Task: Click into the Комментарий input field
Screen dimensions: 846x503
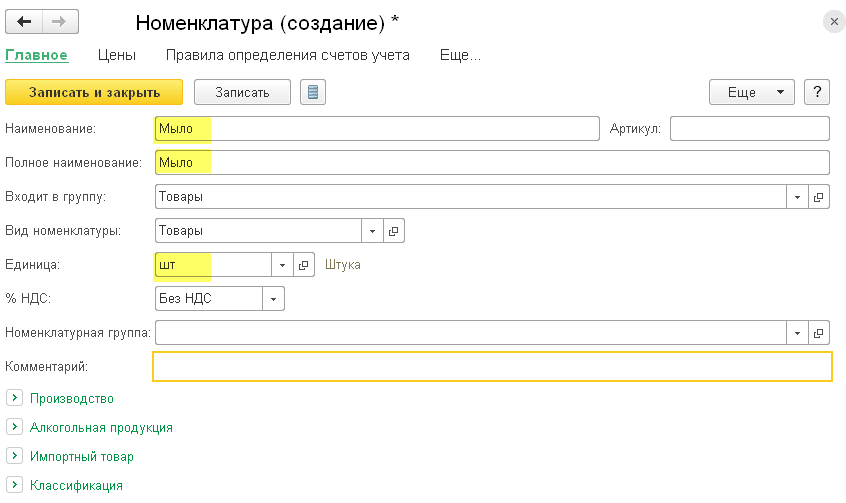Action: [491, 367]
